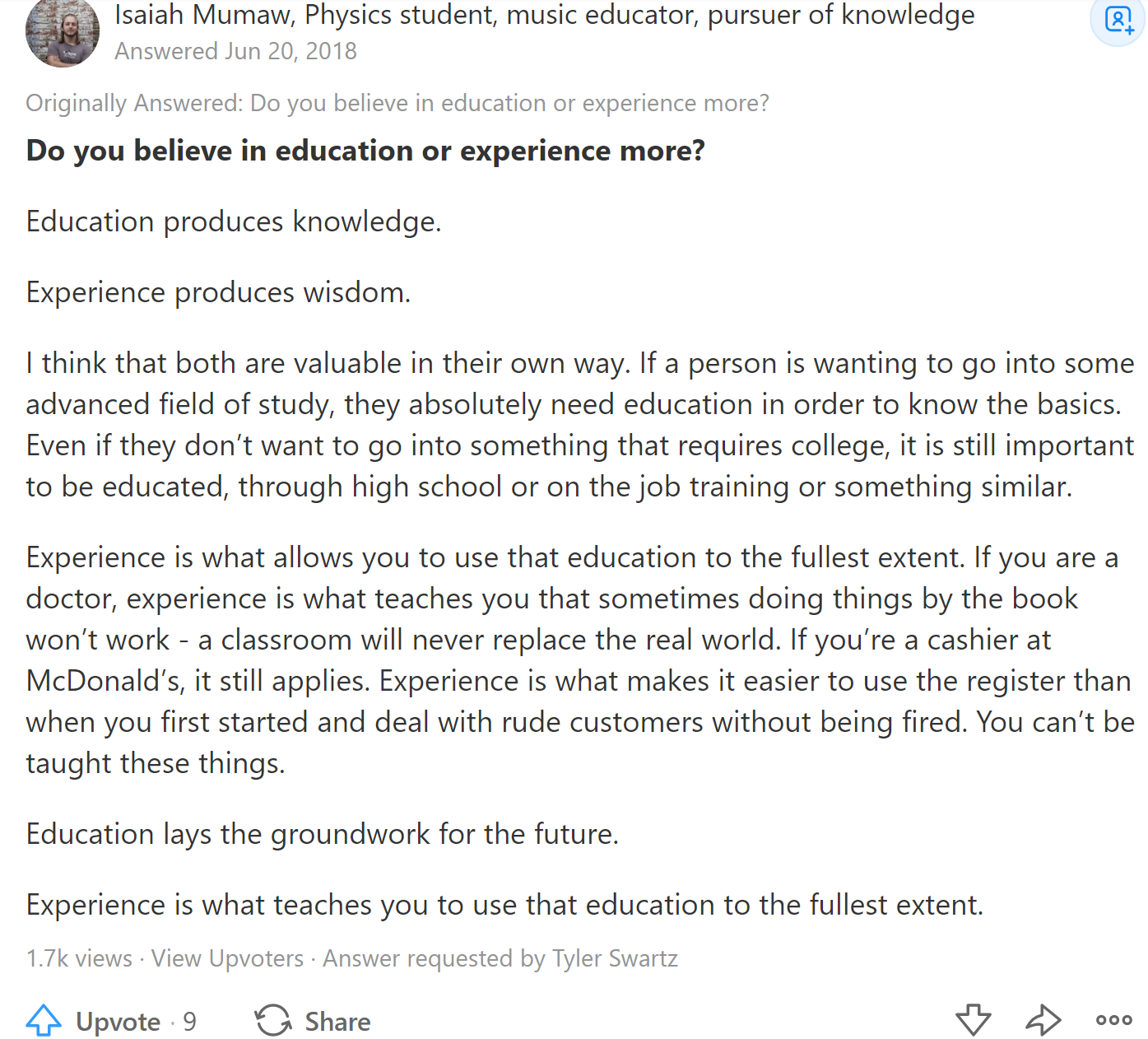This screenshot has width=1148, height=1039.
Task: Click the "Answered Jun 20, 2018" timestamp
Action: 235,51
